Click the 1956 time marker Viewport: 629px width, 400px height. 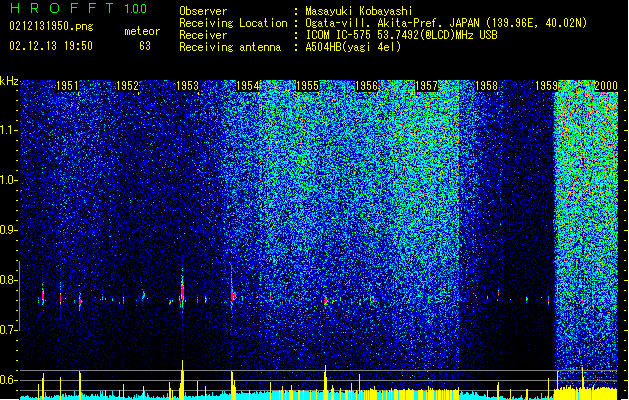[367, 86]
